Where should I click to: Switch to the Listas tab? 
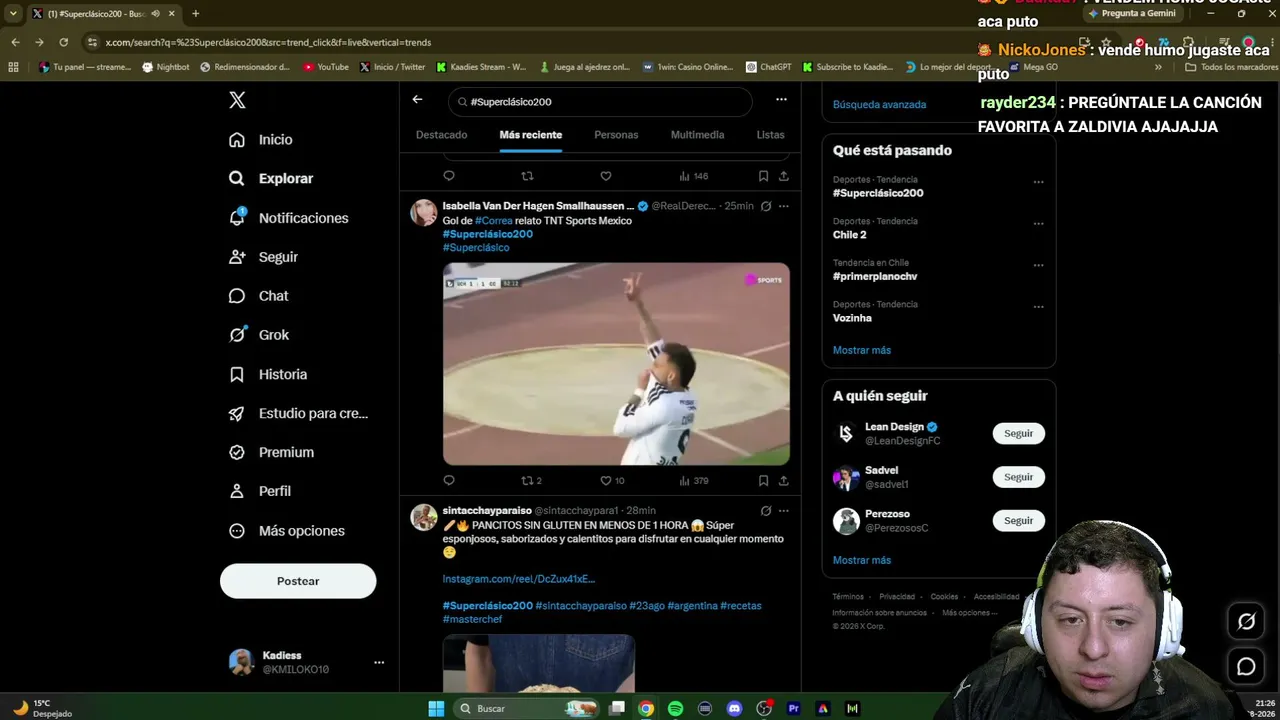770,135
